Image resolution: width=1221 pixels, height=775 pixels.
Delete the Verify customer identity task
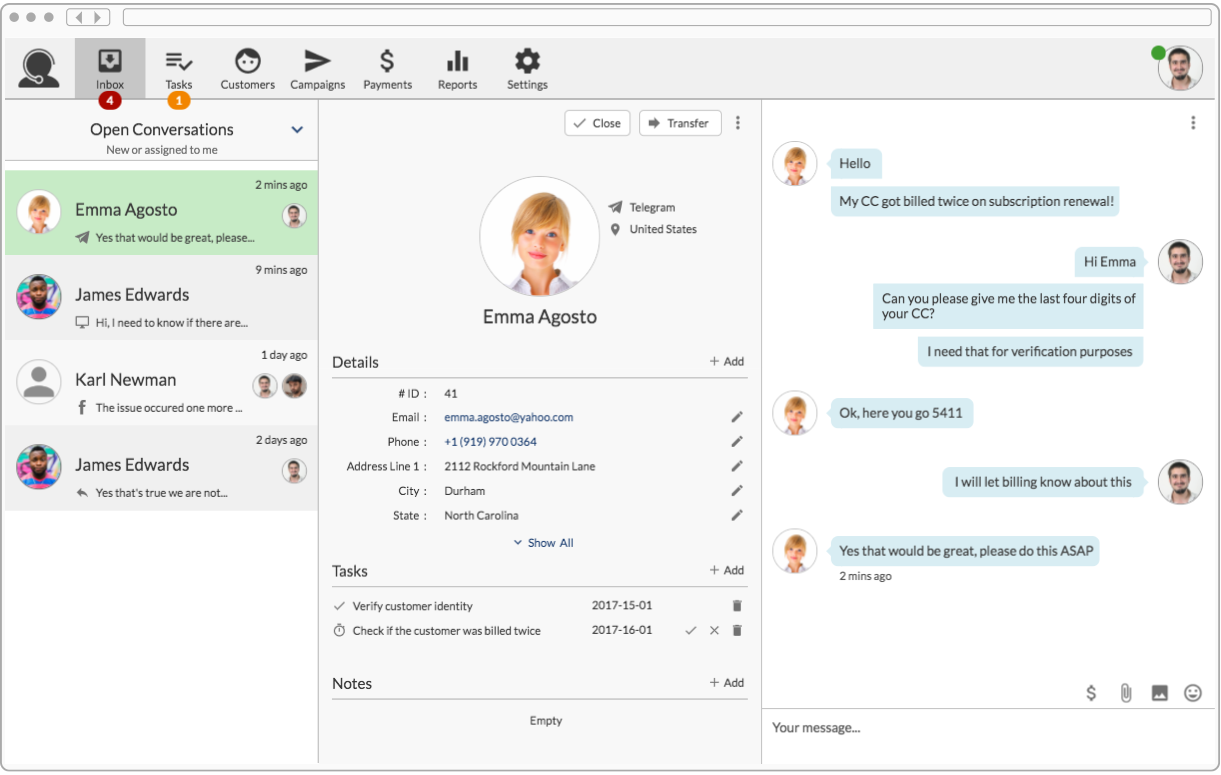pos(737,606)
